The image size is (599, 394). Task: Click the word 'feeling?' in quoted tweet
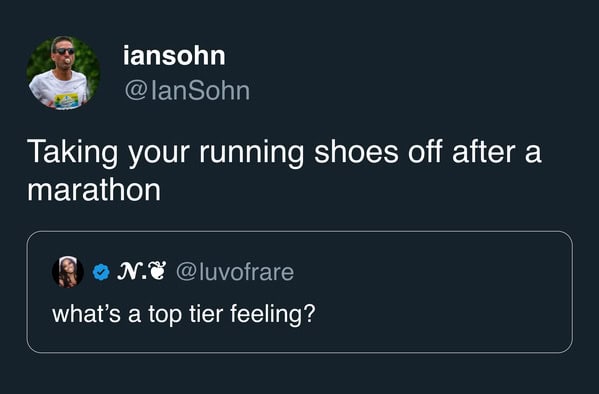[x=273, y=314]
